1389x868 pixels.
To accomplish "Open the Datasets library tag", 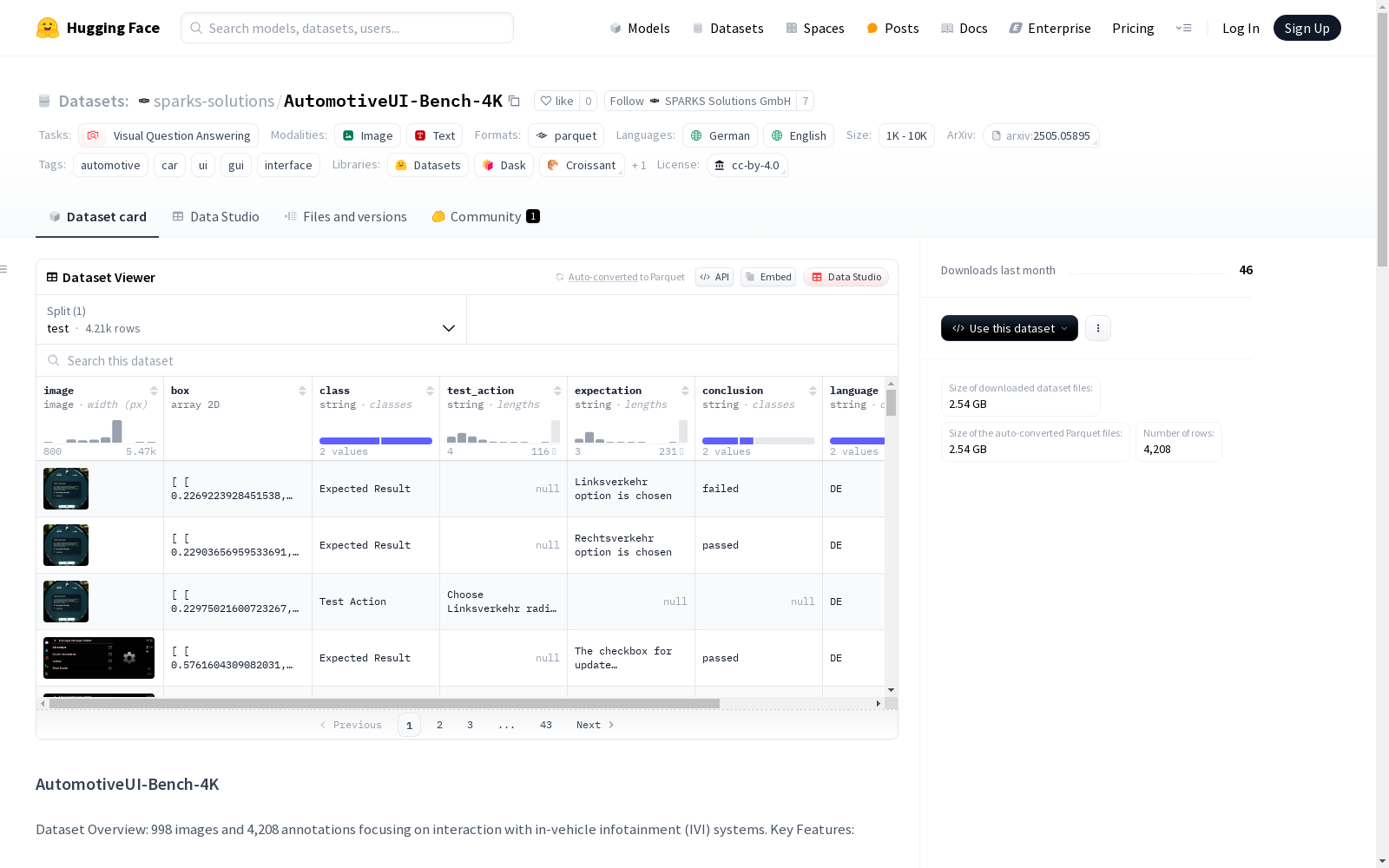I will tap(428, 165).
